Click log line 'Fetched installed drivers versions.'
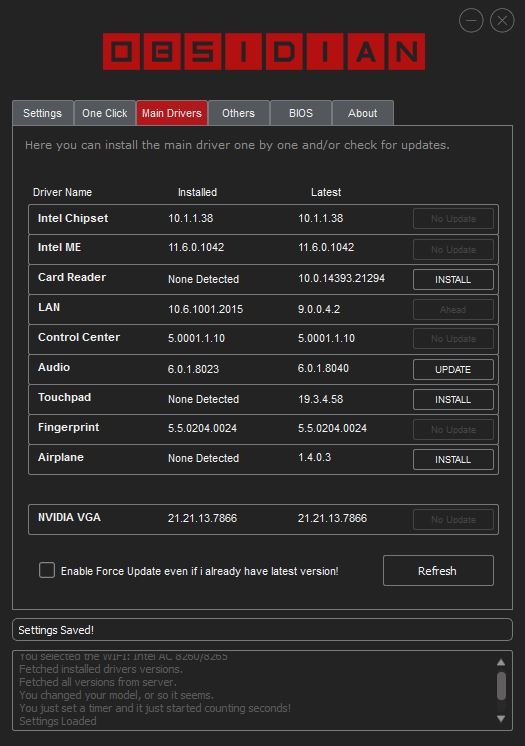 101,669
